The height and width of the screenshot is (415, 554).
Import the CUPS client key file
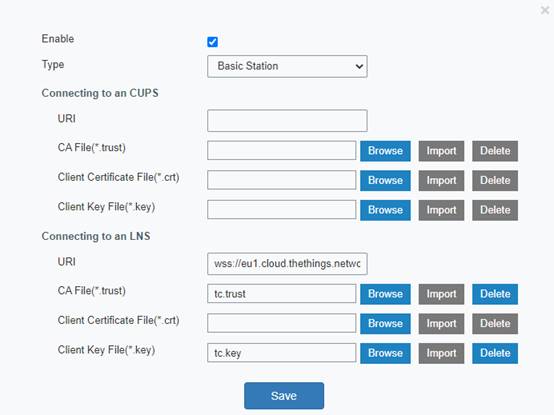(441, 210)
